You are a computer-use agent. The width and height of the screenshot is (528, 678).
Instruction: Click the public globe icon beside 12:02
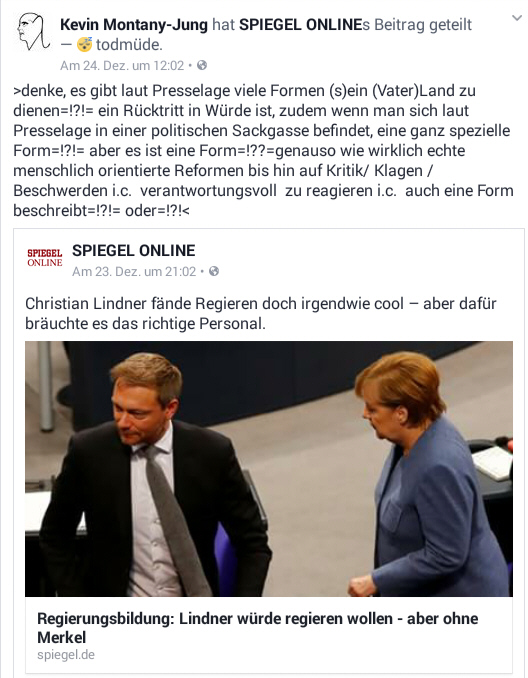click(202, 65)
